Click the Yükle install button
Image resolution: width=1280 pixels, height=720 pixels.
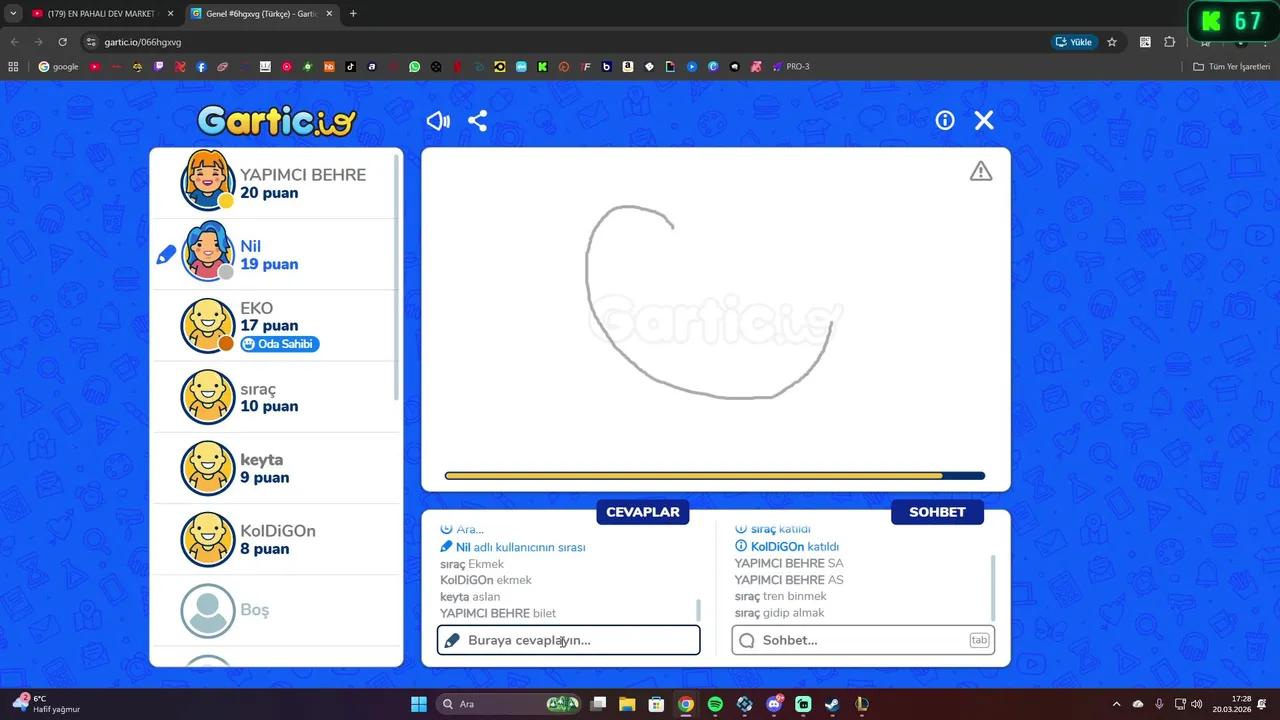[x=1075, y=42]
